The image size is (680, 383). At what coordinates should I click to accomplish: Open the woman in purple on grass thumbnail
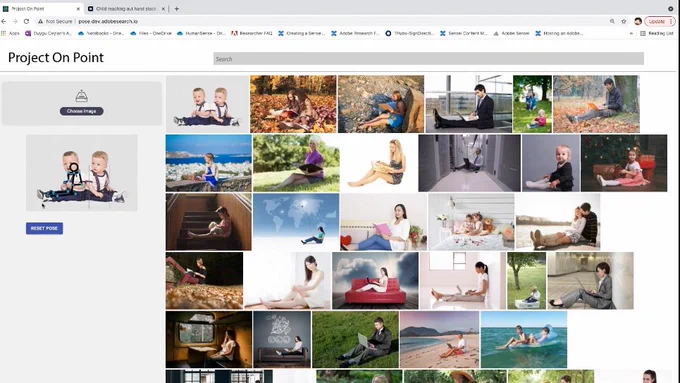tap(296, 163)
